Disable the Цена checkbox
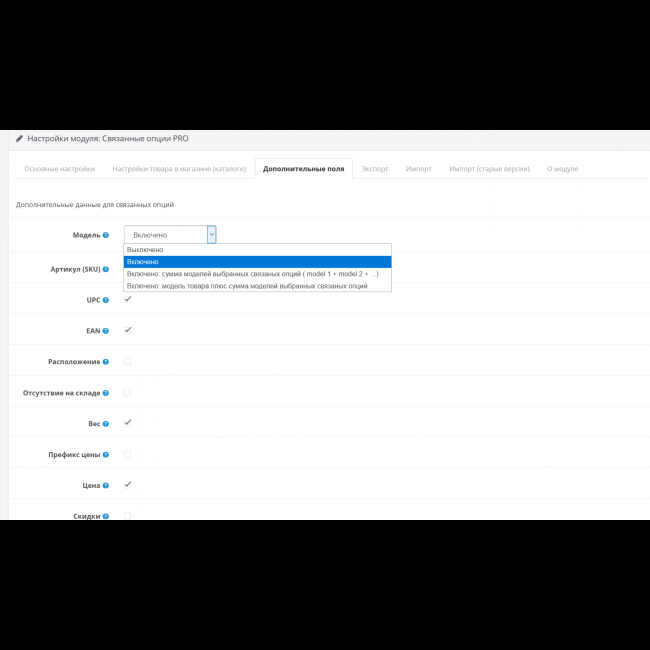 click(x=127, y=484)
